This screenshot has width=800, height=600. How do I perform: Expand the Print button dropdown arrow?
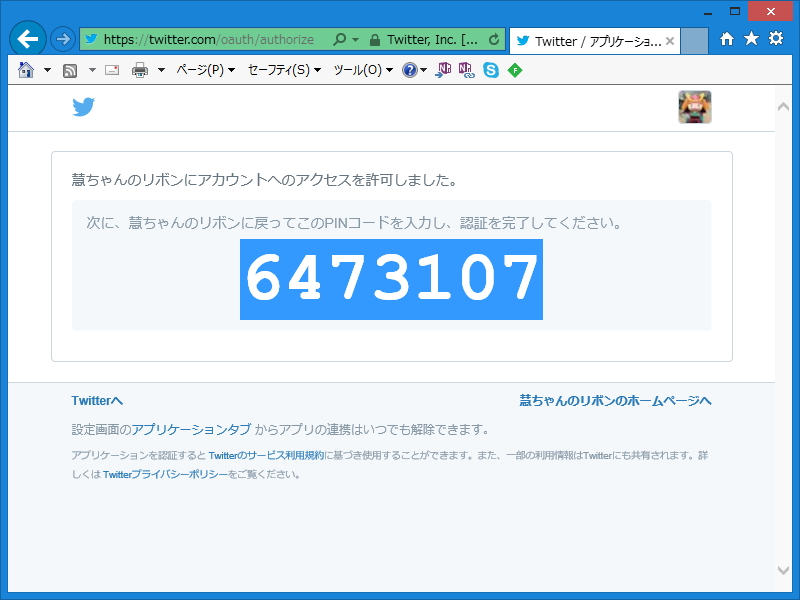pos(162,70)
